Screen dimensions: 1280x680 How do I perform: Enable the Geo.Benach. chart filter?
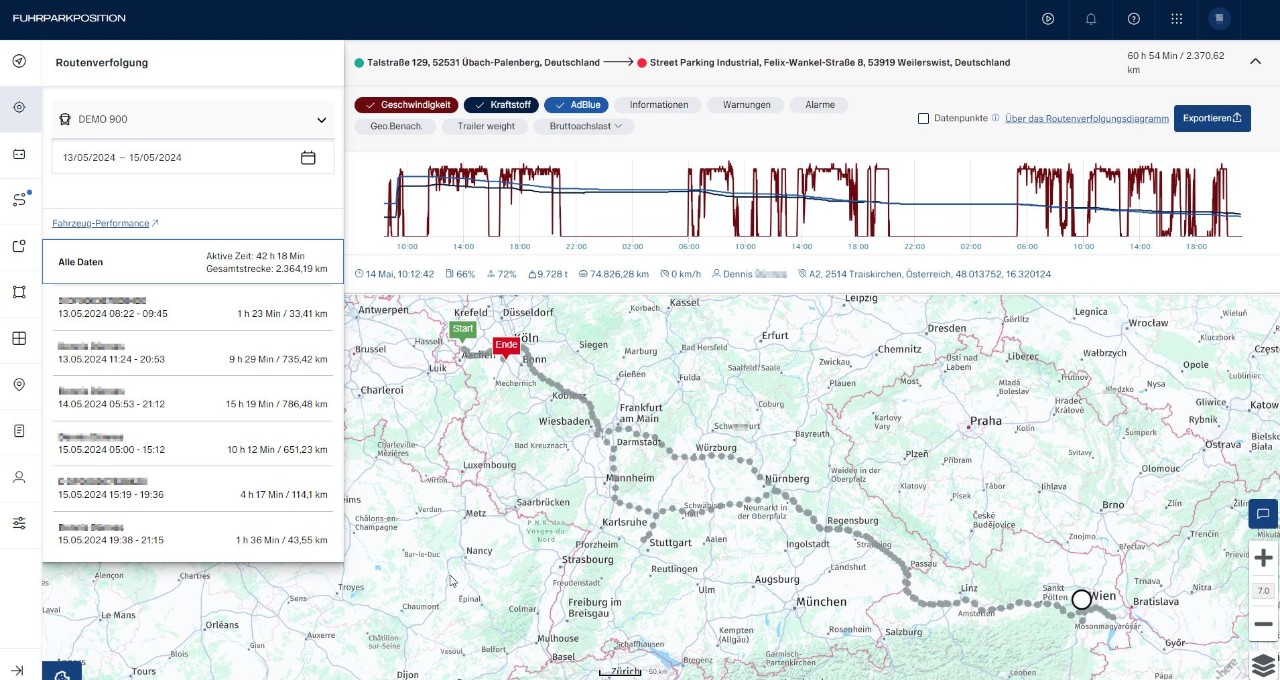point(396,126)
